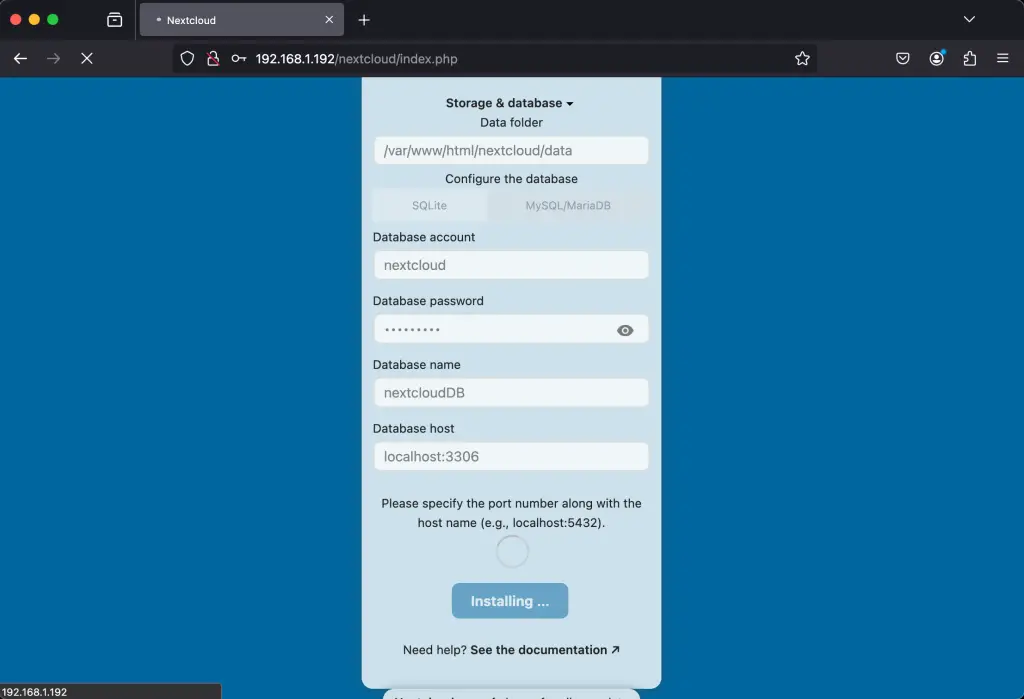Collapse the Storage & database section

coord(511,102)
